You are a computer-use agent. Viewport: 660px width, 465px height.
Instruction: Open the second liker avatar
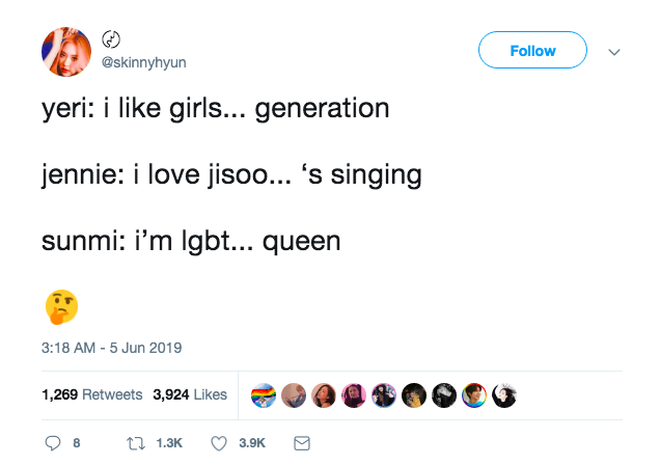pos(293,396)
